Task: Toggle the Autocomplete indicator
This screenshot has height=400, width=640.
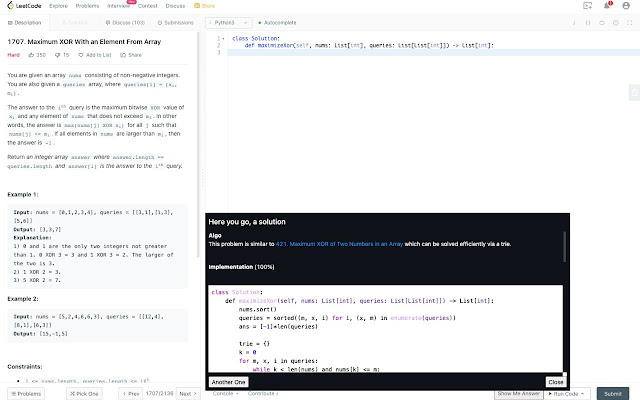Action: pyautogui.click(x=278, y=23)
